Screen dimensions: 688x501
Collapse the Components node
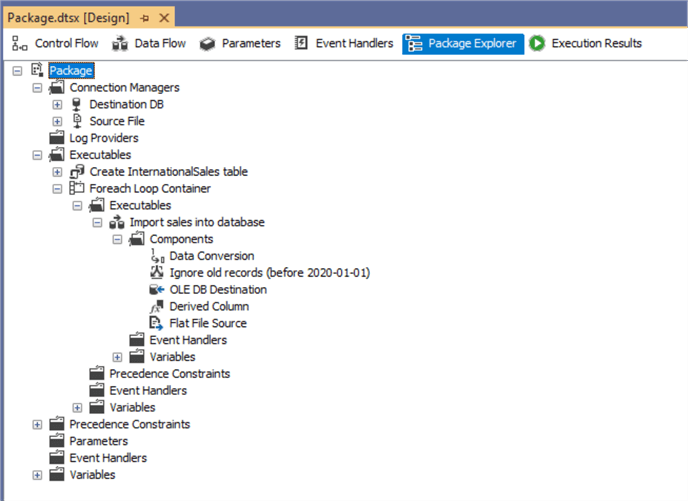[117, 239]
